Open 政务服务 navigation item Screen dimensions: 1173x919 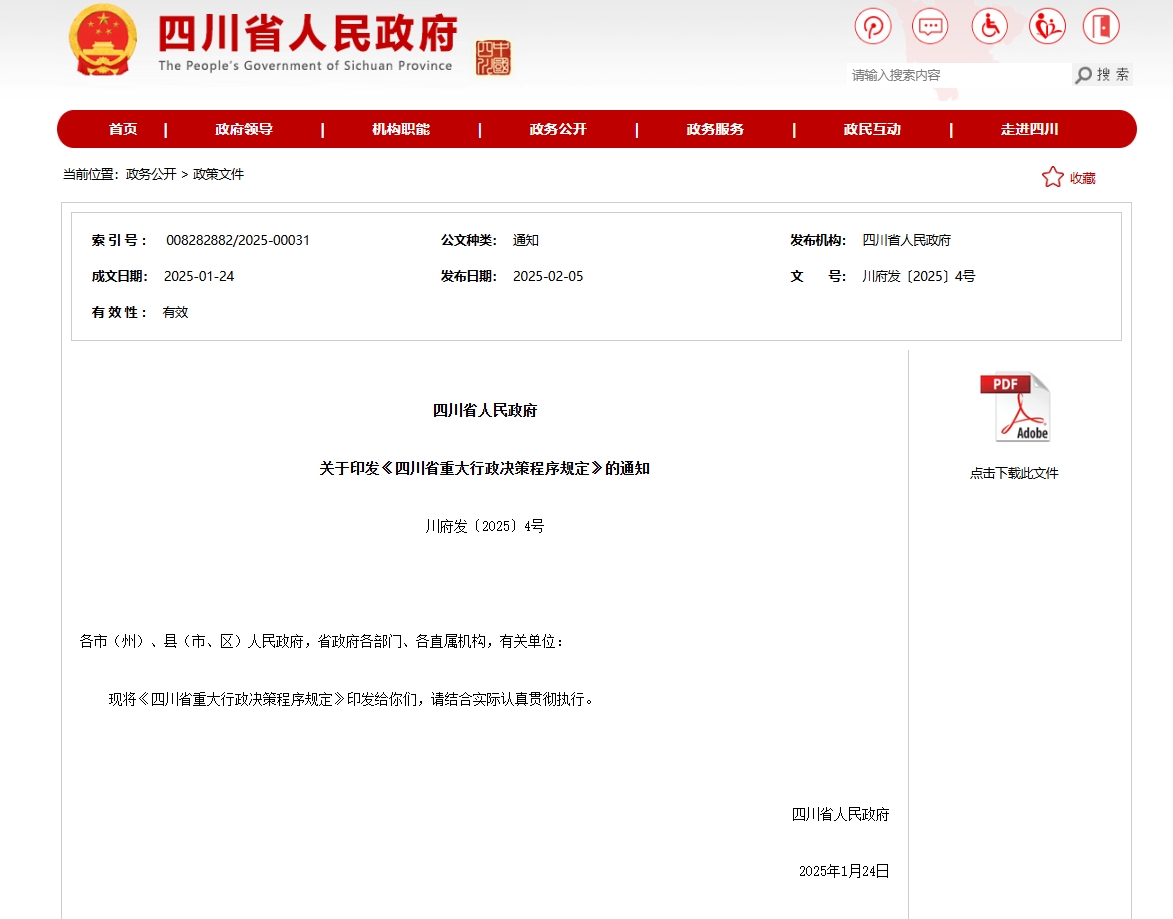(715, 129)
